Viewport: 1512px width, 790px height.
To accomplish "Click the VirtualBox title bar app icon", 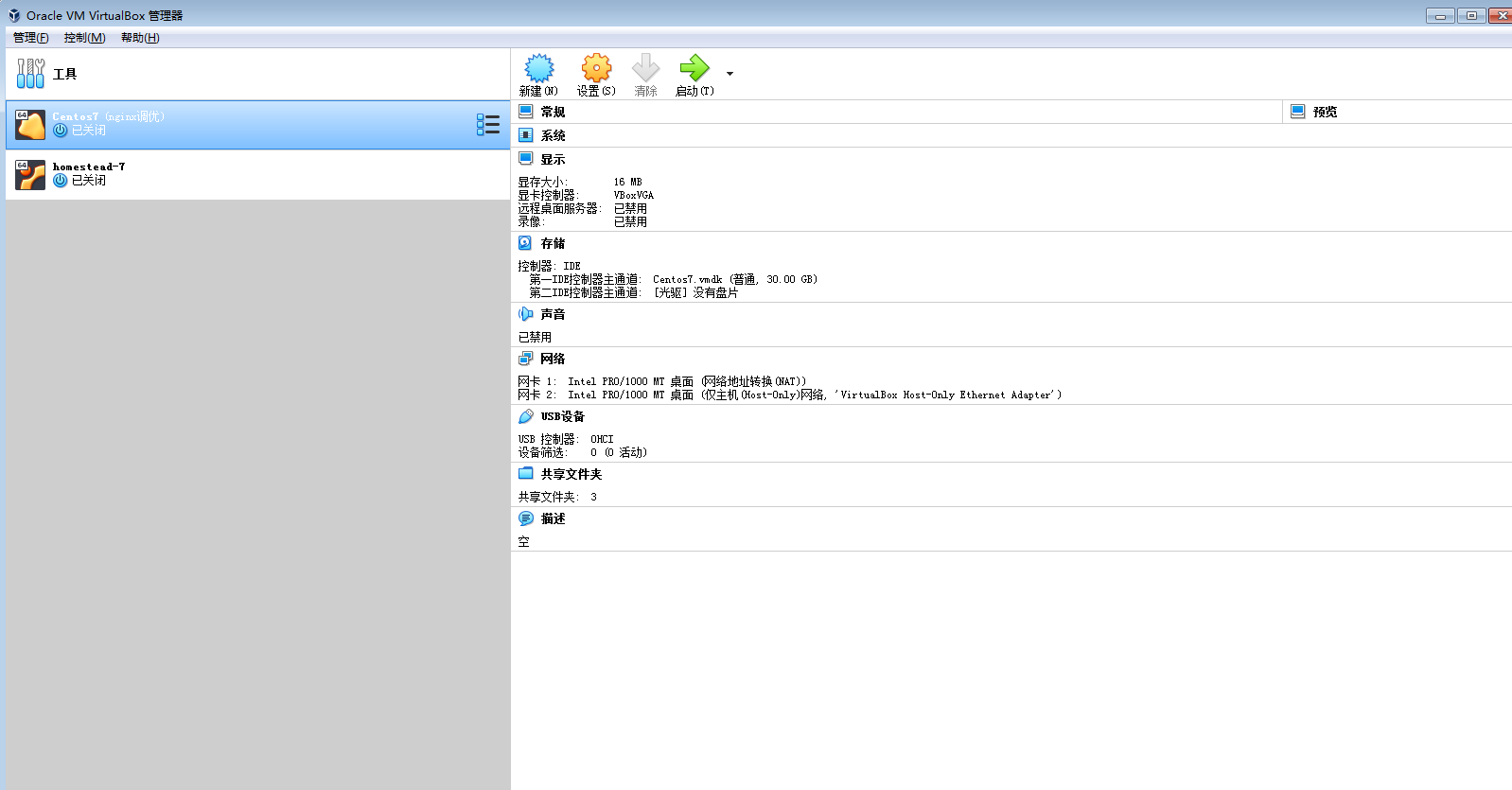I will [x=14, y=15].
